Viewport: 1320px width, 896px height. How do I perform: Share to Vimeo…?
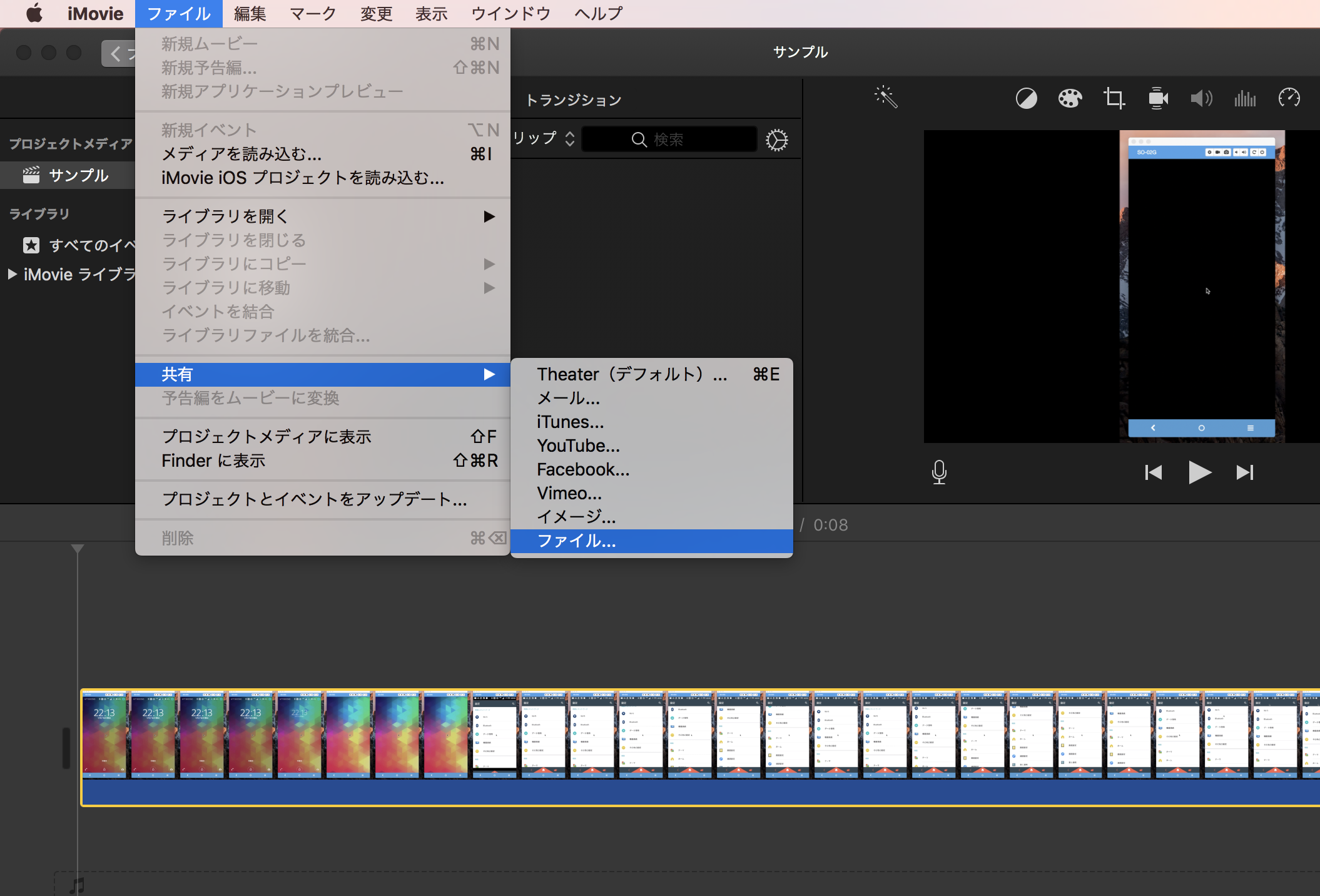pos(652,493)
